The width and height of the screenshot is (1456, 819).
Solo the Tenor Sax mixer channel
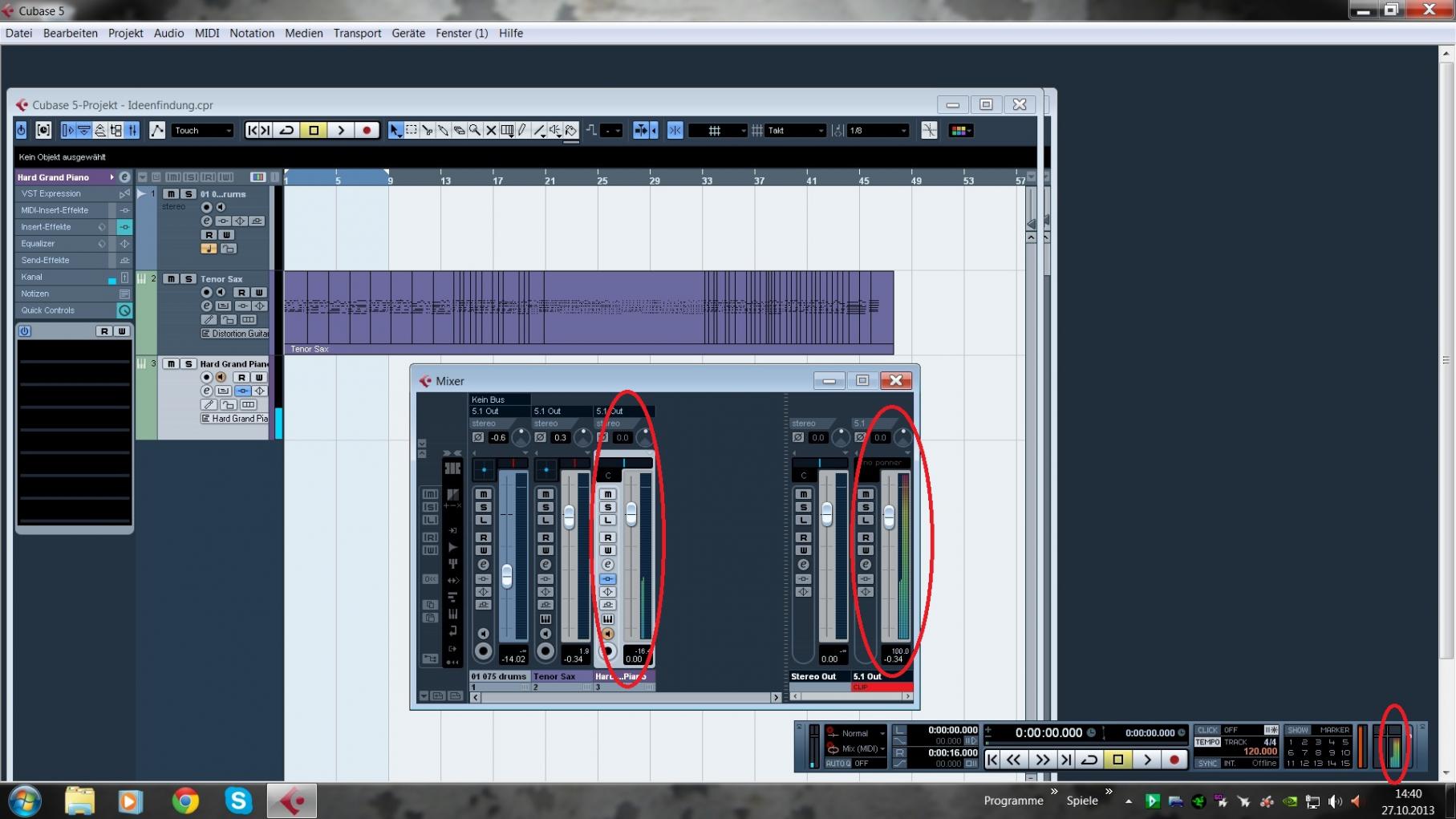(x=545, y=507)
